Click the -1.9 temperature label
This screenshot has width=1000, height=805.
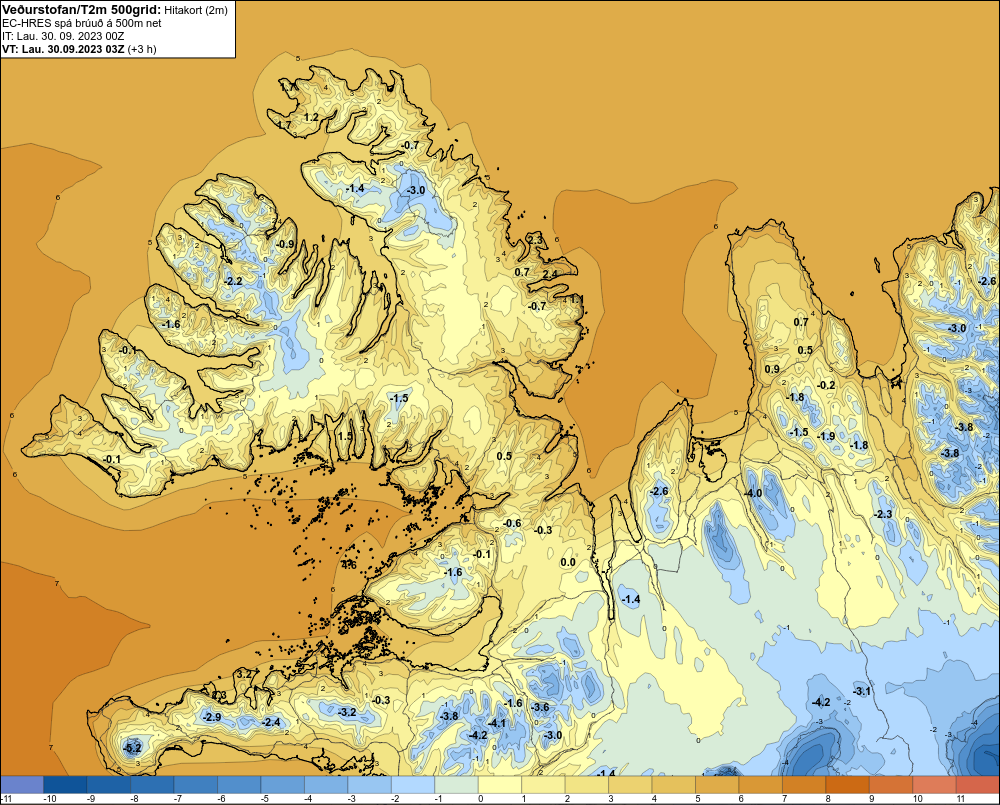pos(827,436)
